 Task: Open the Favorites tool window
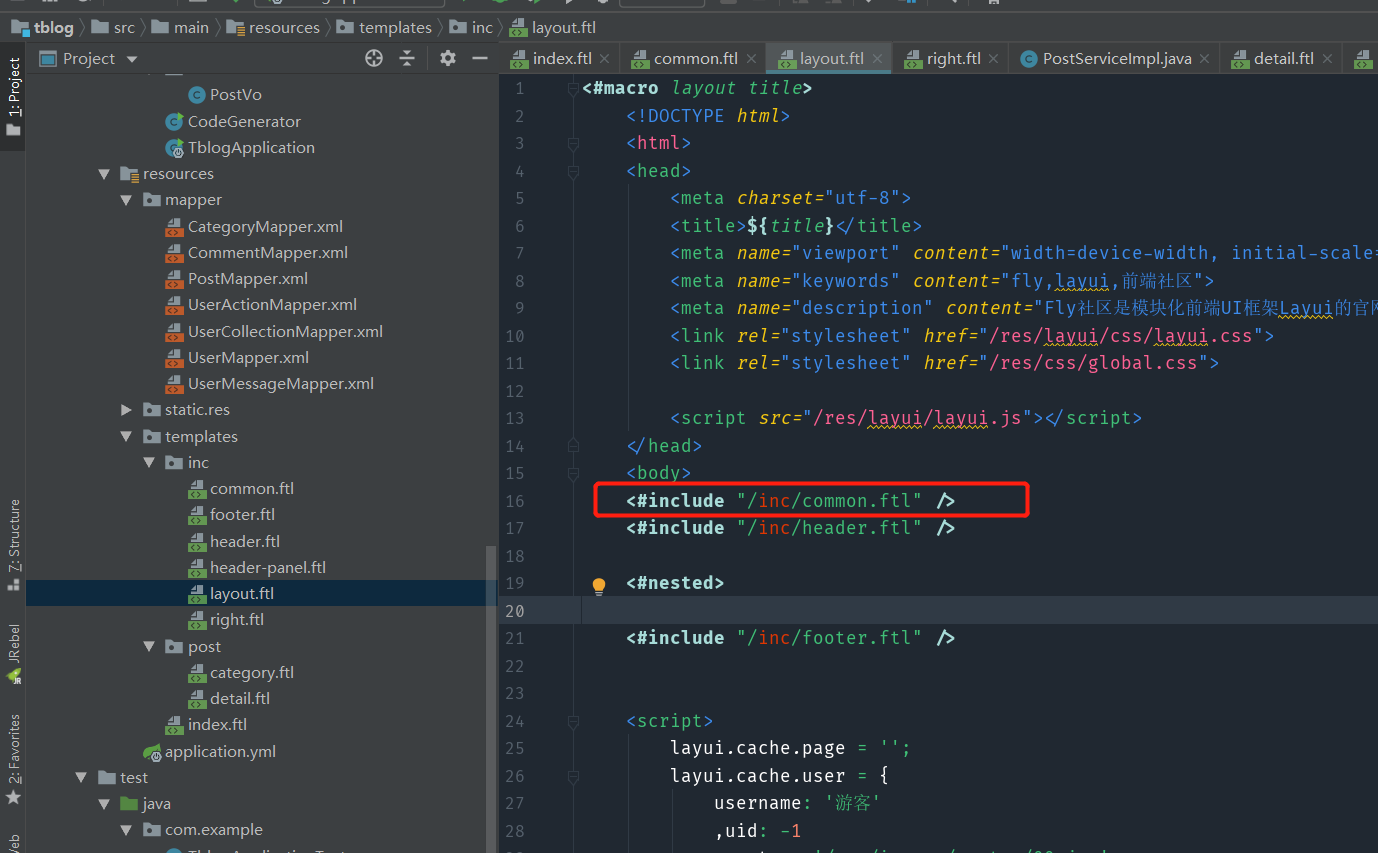click(x=13, y=760)
